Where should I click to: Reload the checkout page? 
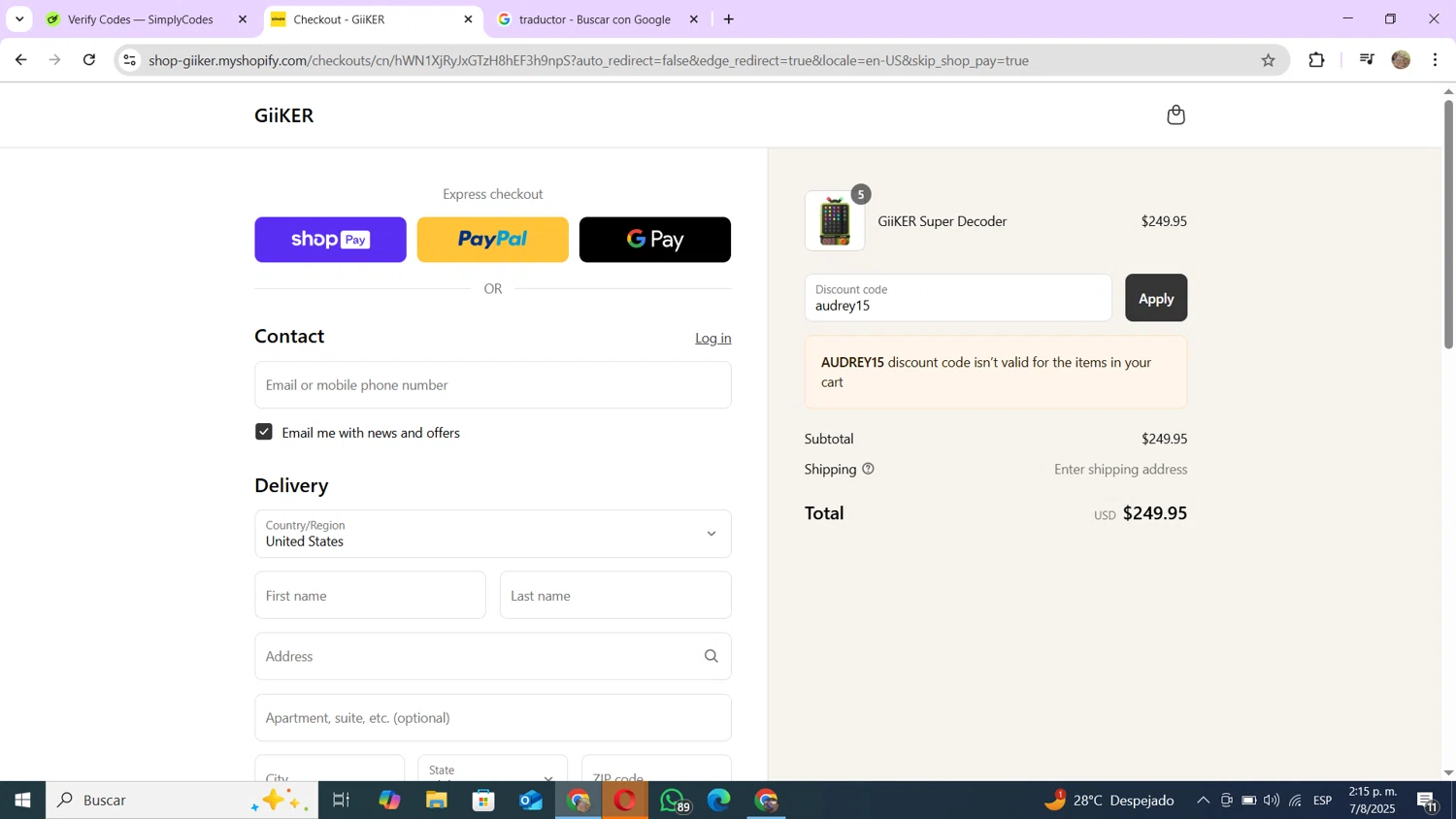pyautogui.click(x=89, y=60)
